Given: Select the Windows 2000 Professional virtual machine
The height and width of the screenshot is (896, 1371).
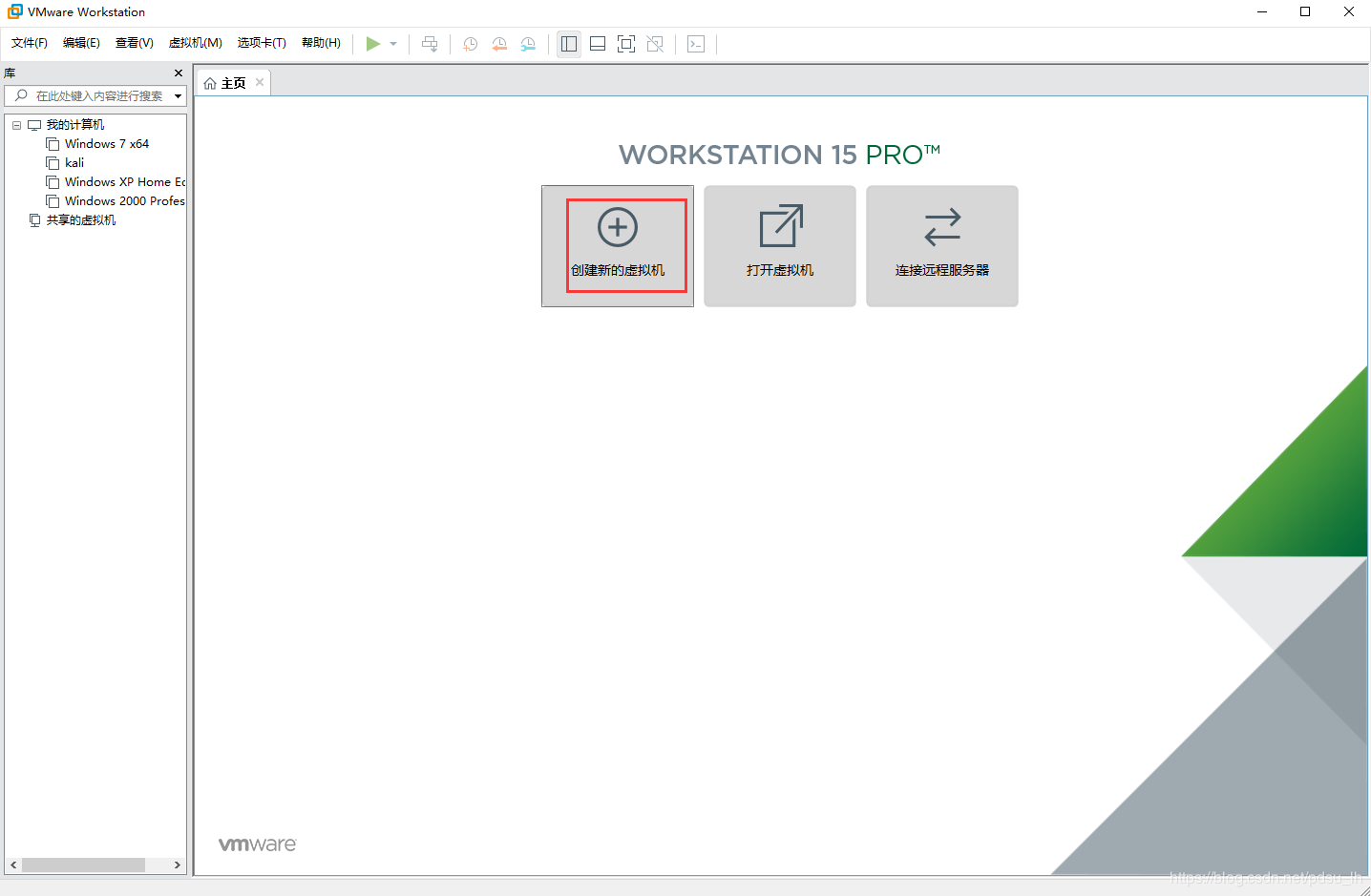Looking at the screenshot, I should tap(125, 201).
